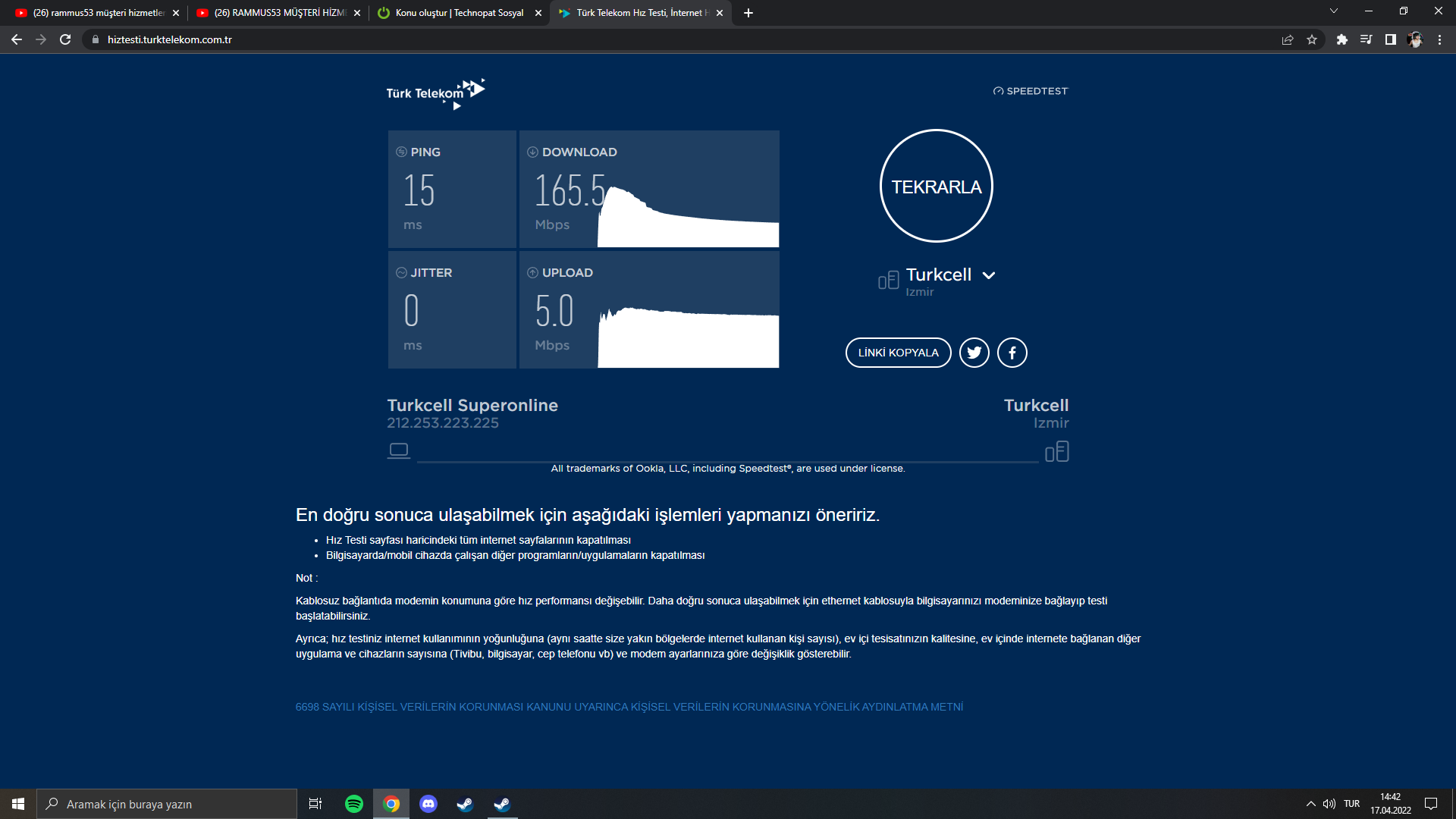Viewport: 1456px width, 819px height.
Task: Open the KVKK aydınlatma metni link
Action: click(x=629, y=707)
